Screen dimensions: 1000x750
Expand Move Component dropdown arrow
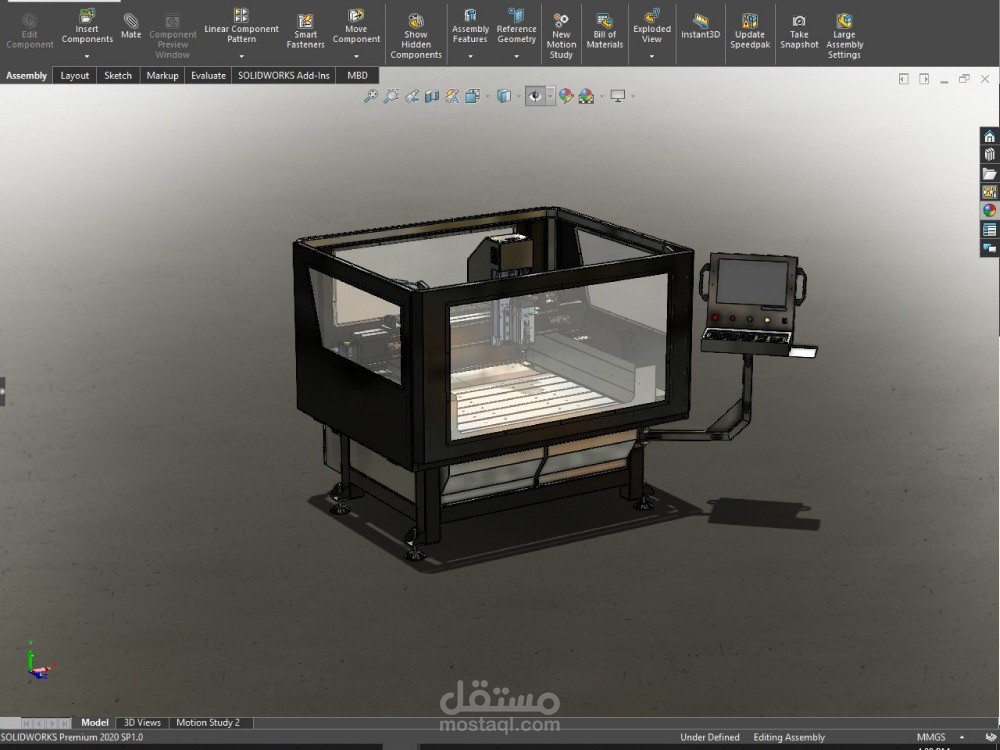(356, 56)
